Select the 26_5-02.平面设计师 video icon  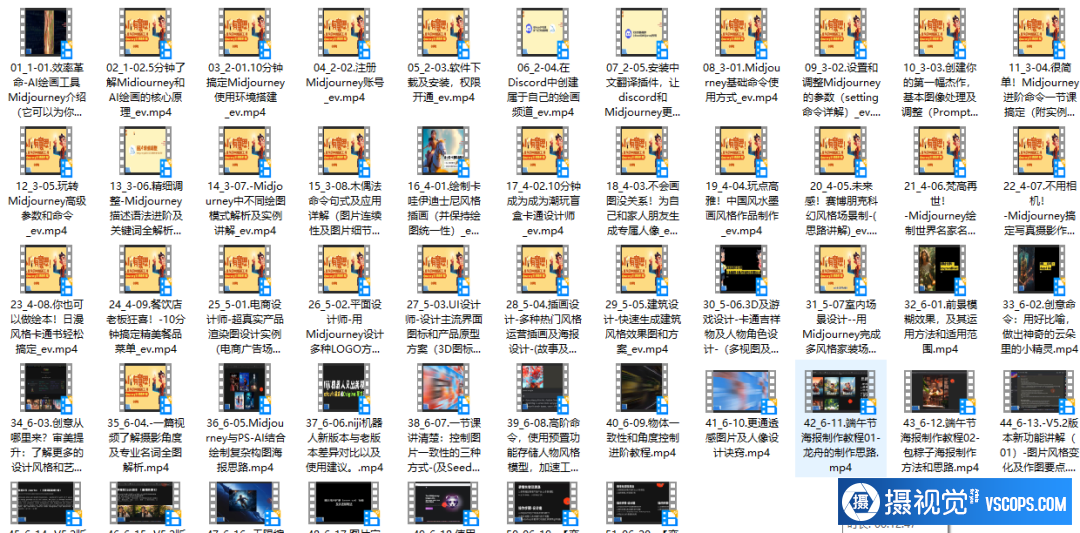(344, 269)
